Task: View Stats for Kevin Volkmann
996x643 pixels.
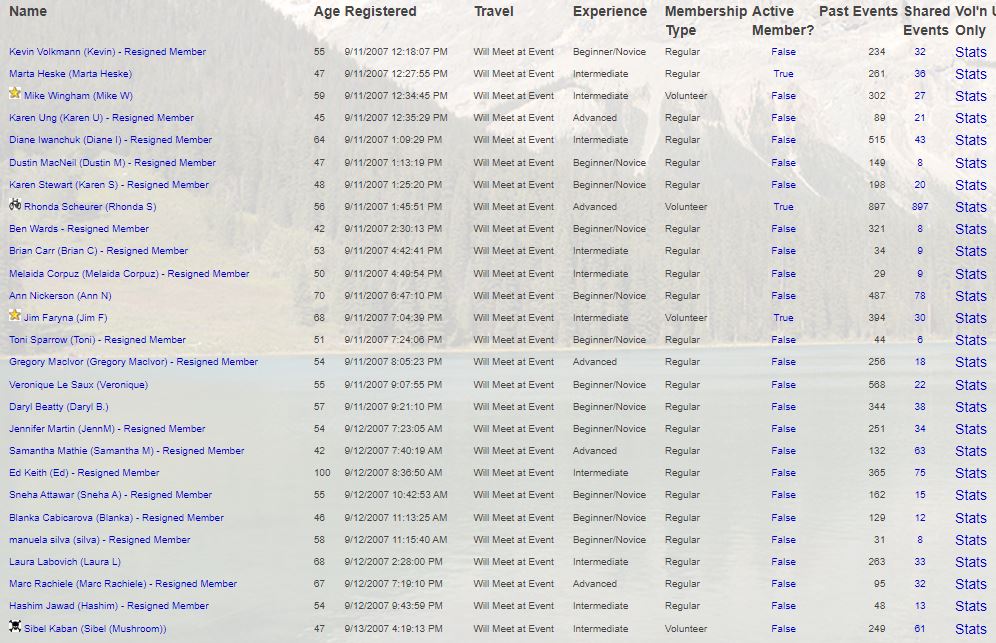Action: coord(971,52)
